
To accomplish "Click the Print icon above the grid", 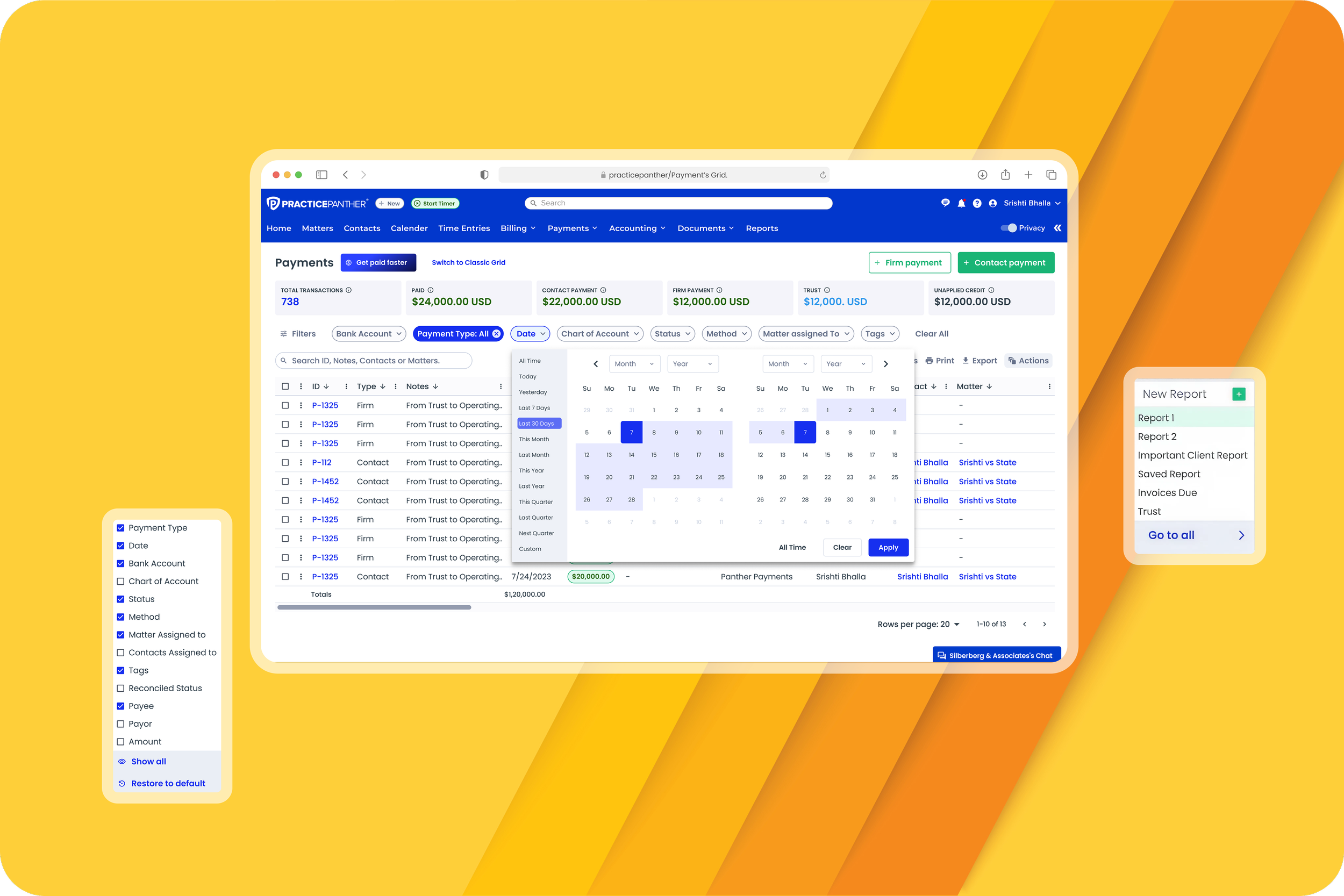I will tap(930, 360).
